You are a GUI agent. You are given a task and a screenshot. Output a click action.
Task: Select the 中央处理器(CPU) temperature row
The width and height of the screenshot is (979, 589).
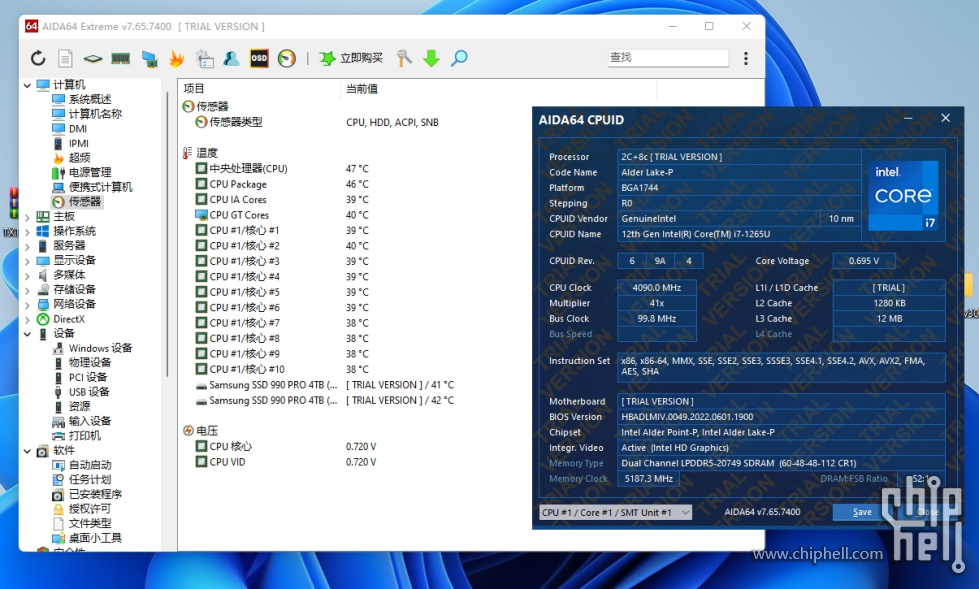pos(248,169)
